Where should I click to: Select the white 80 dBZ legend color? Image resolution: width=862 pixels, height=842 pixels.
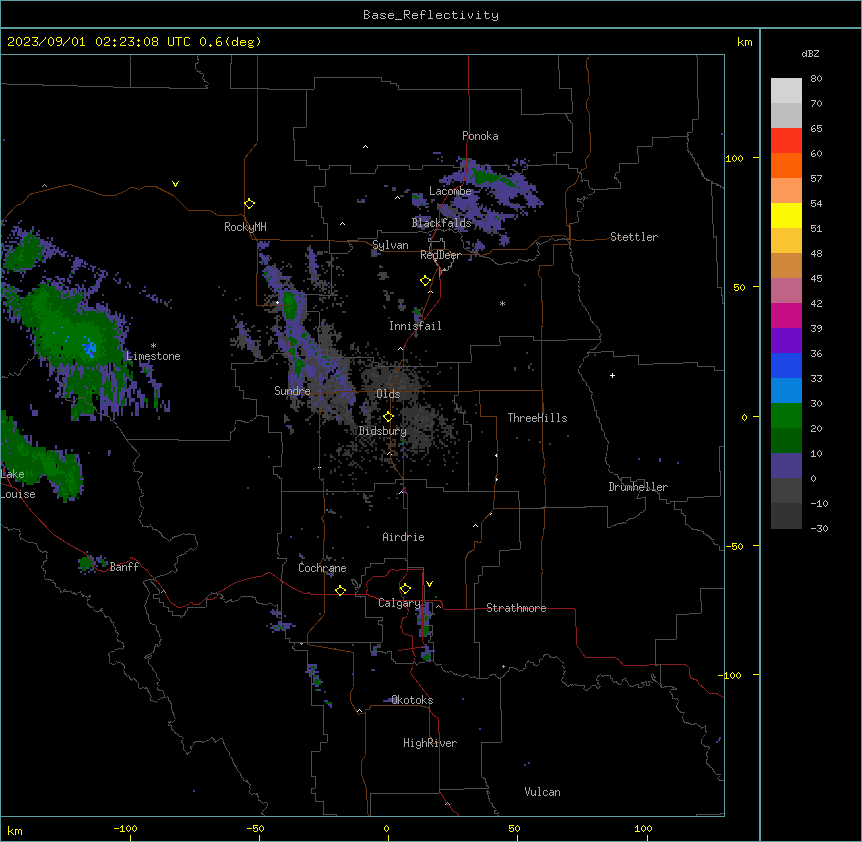click(x=786, y=90)
